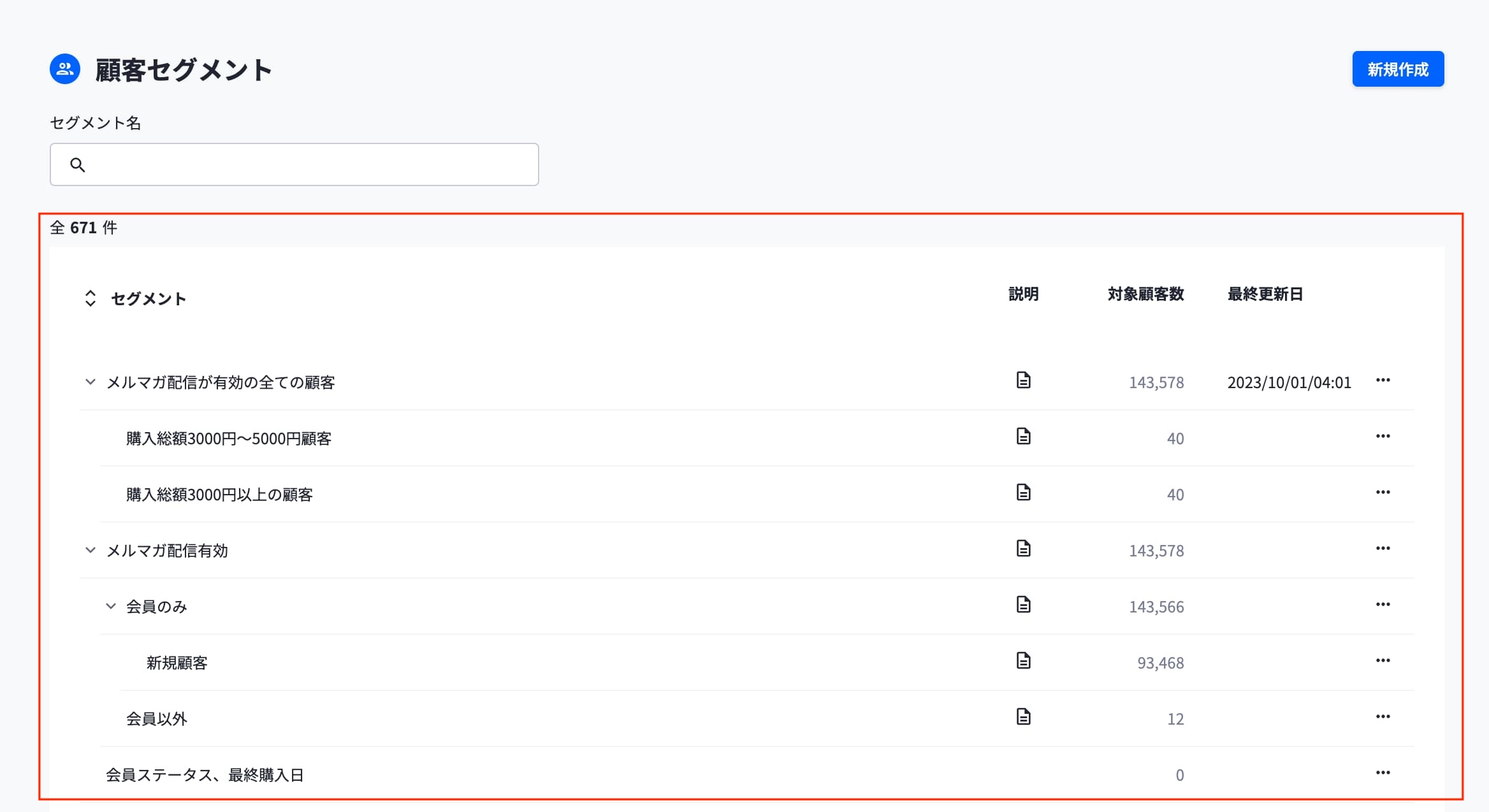
Task: Select the 購入総額3000円以上の顧客 segment
Action: coord(219,495)
